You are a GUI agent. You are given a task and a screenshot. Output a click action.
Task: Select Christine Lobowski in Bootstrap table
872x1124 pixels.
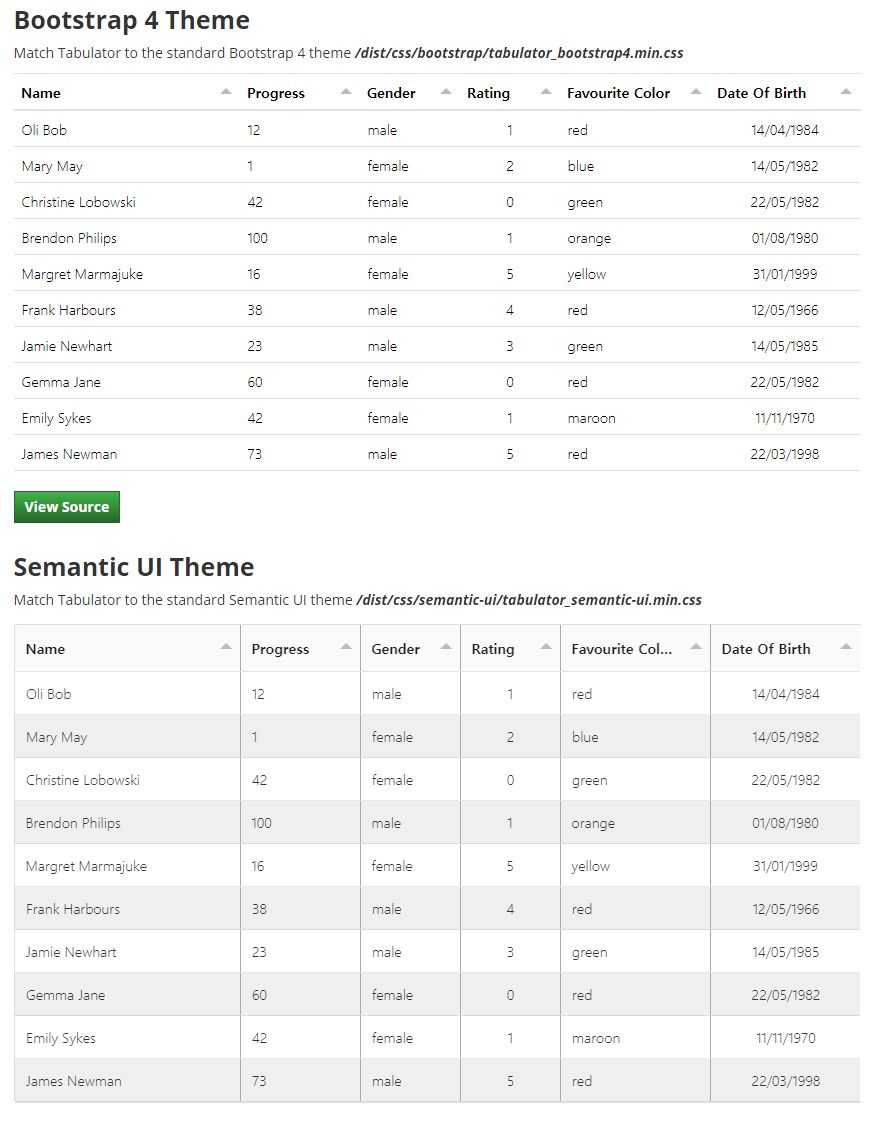79,202
